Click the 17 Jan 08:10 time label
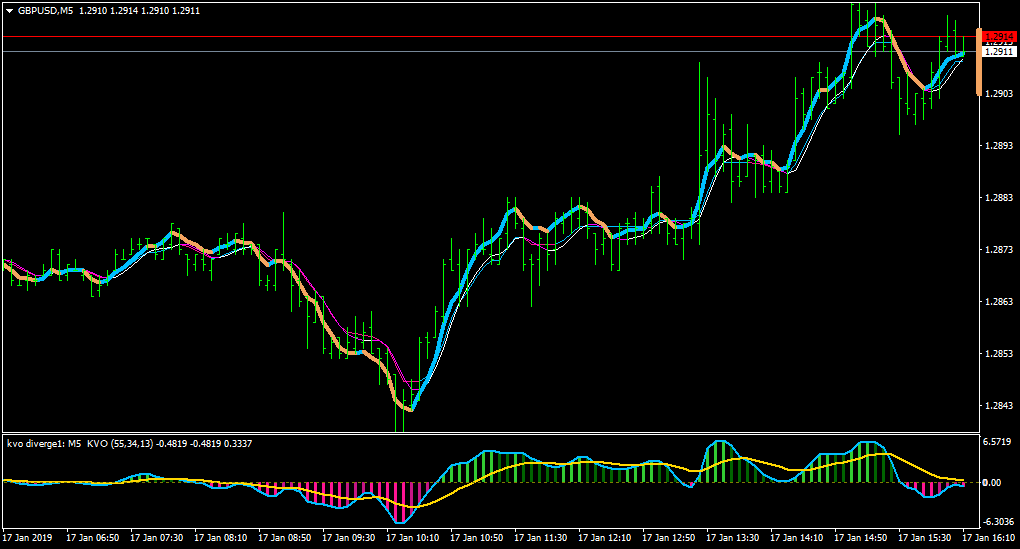Image resolution: width=1020 pixels, height=549 pixels. pyautogui.click(x=221, y=538)
